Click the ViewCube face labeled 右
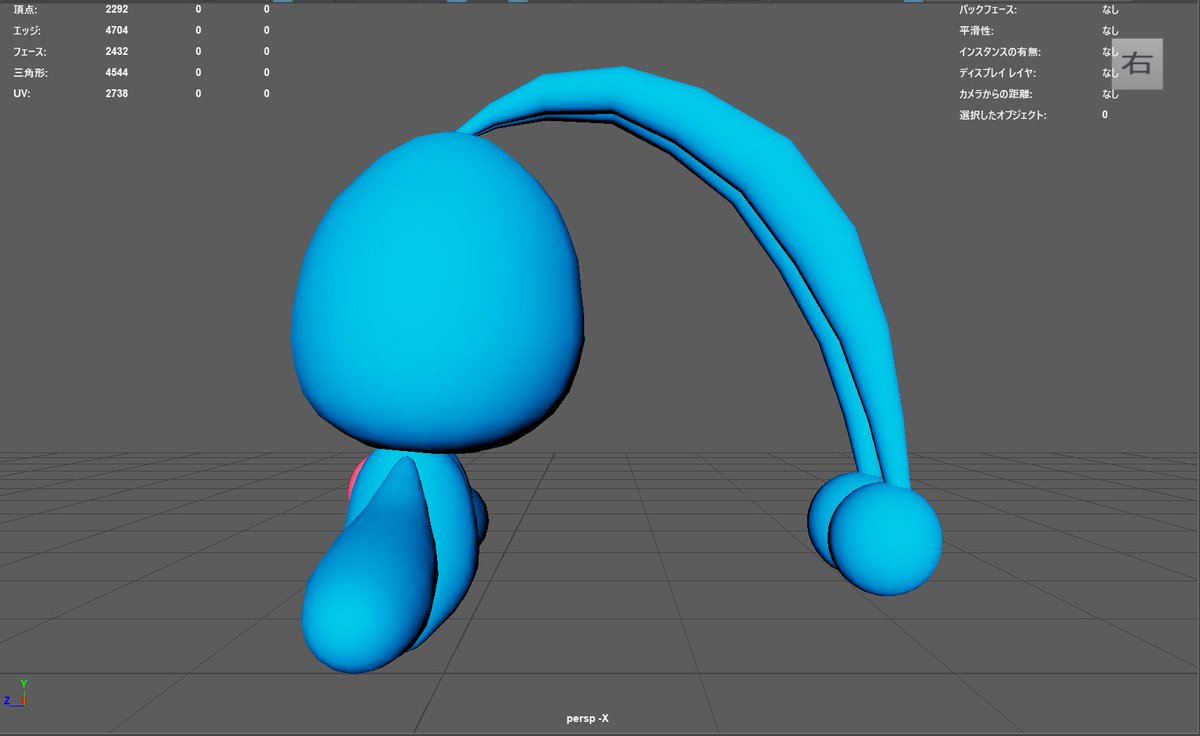 (x=1138, y=65)
